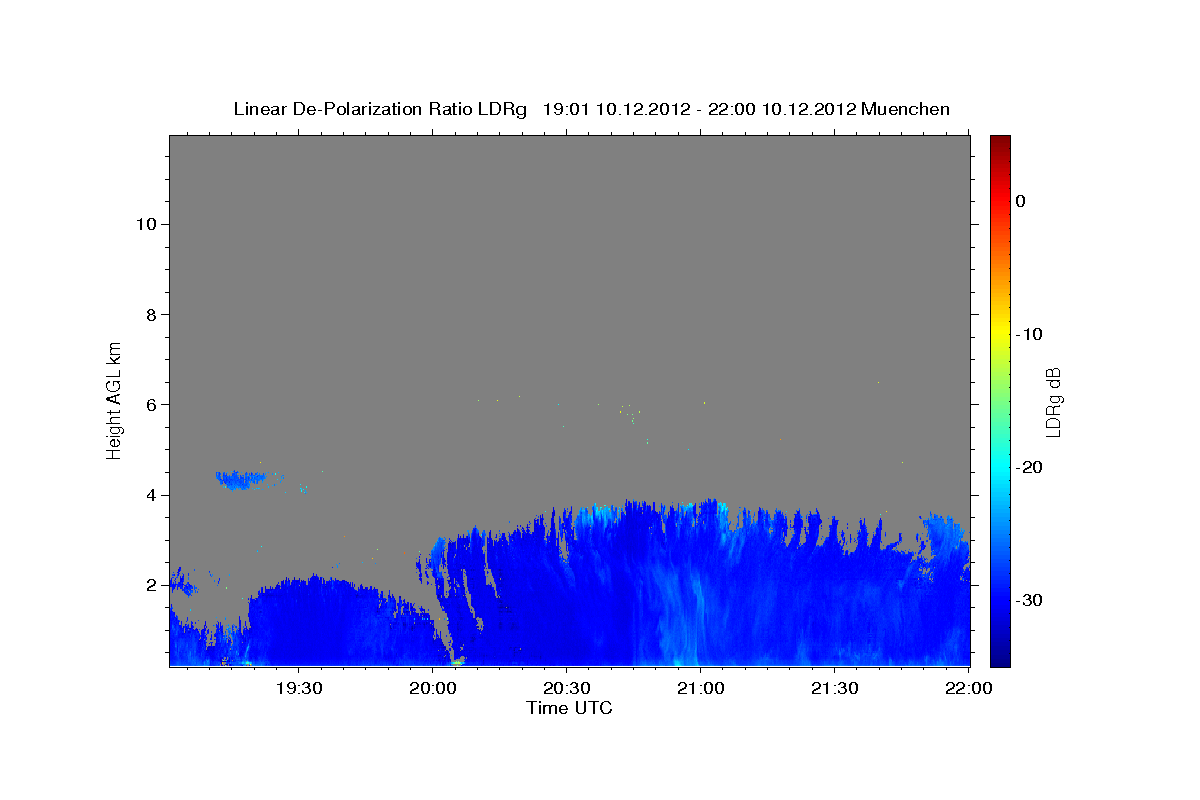Image resolution: width=1200 pixels, height=800 pixels.
Task: Click the '21:30' time axis label
Action: pos(834,688)
